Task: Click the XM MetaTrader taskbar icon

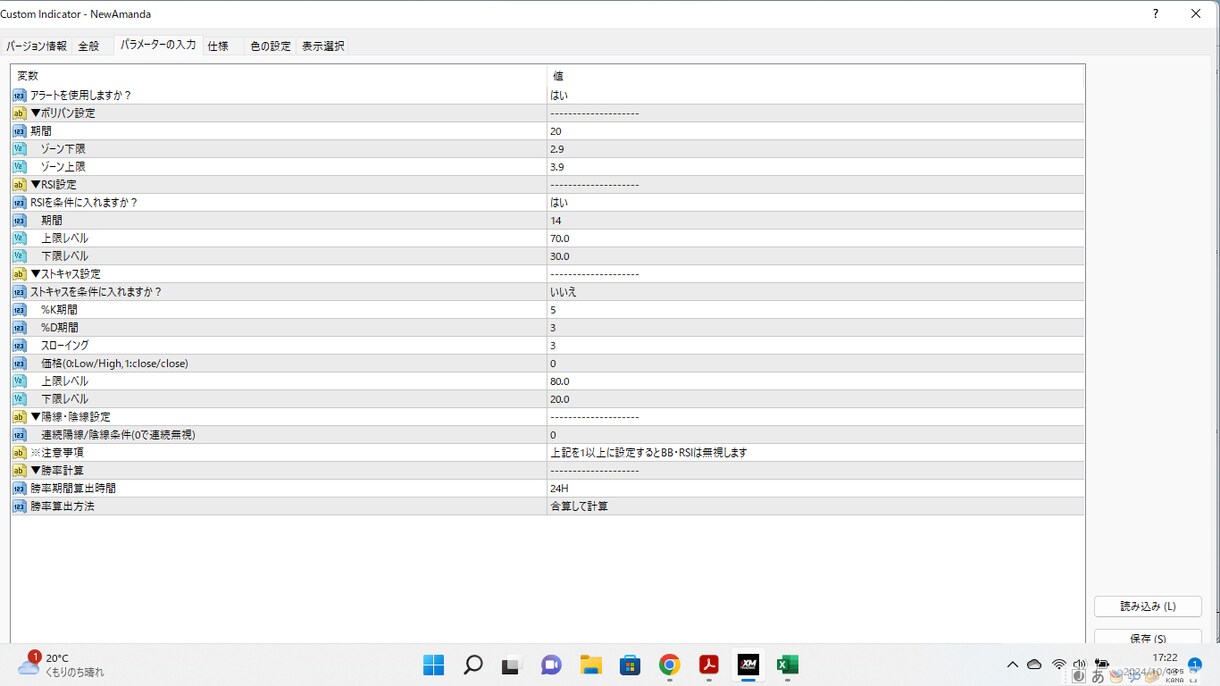Action: [748, 665]
